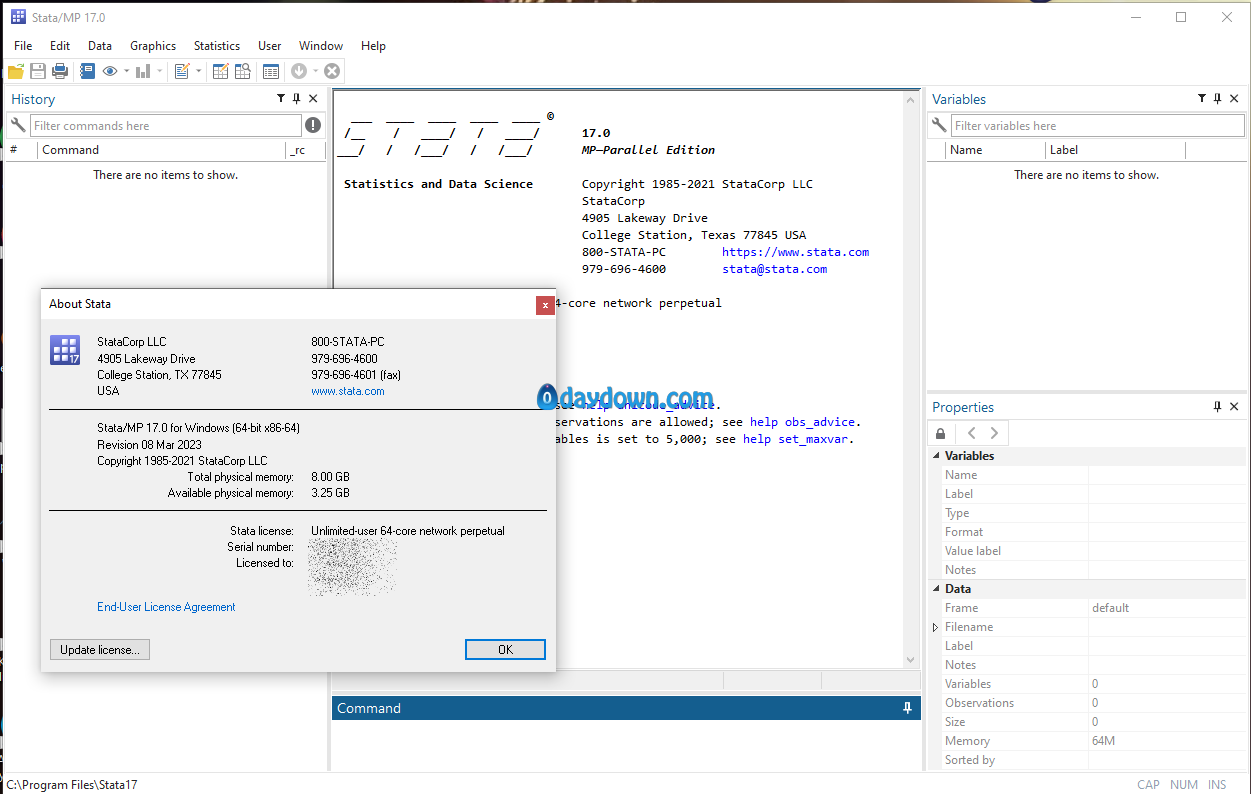Click the grey down-arrow More toolbar icon

tap(299, 71)
